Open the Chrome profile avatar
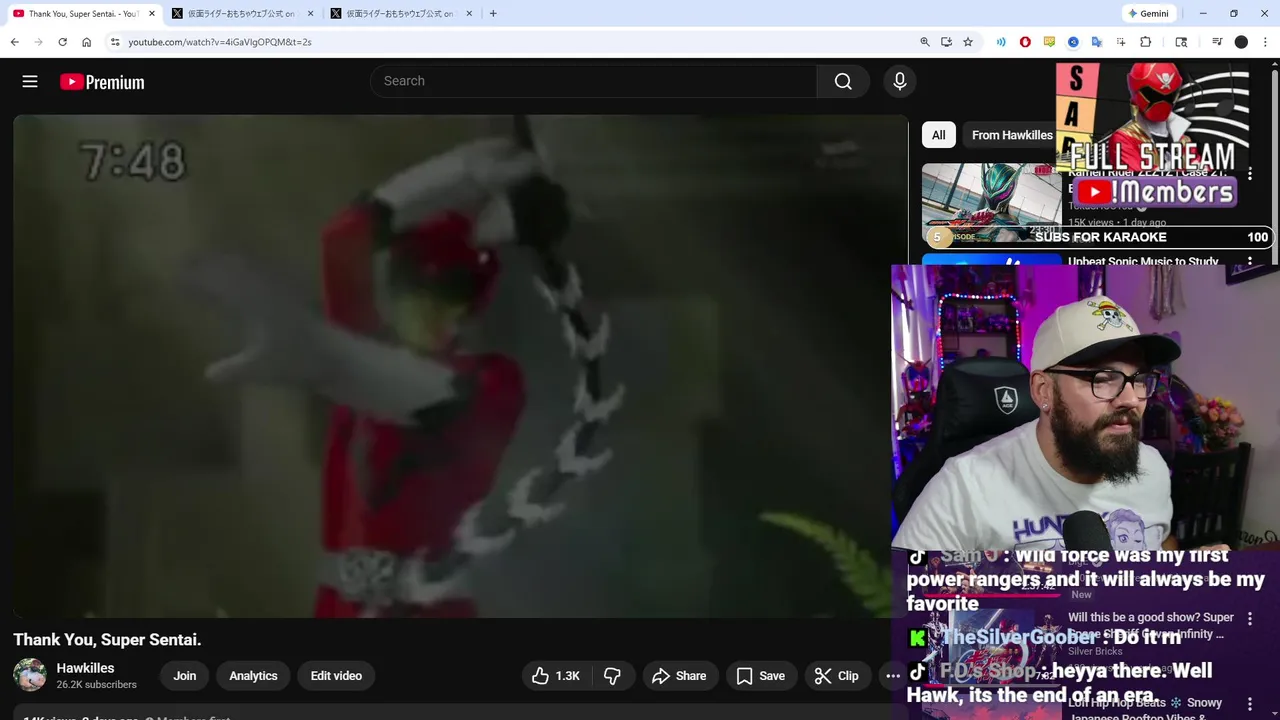This screenshot has height=720, width=1280. tap(1241, 42)
